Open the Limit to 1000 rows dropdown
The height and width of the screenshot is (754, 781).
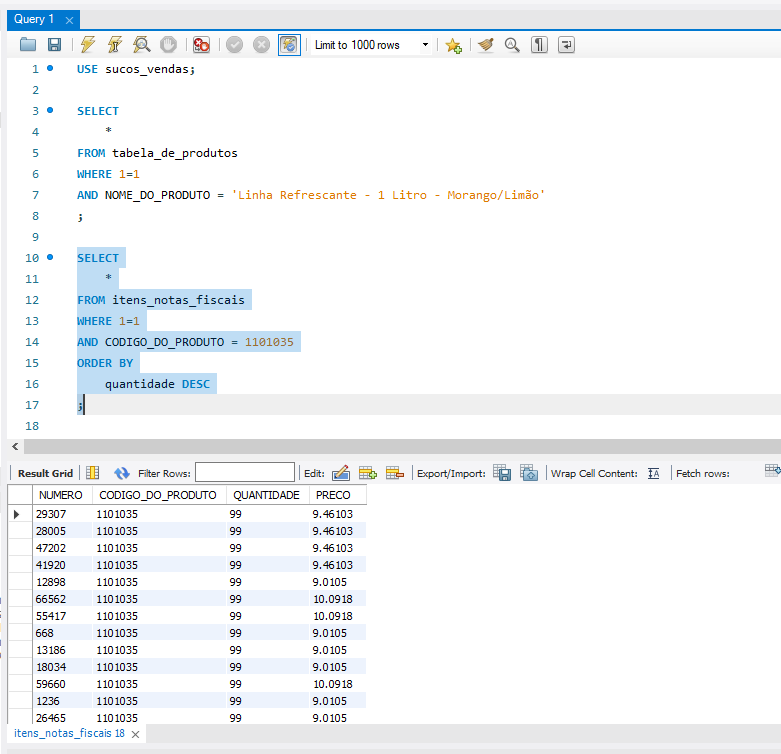coord(425,45)
